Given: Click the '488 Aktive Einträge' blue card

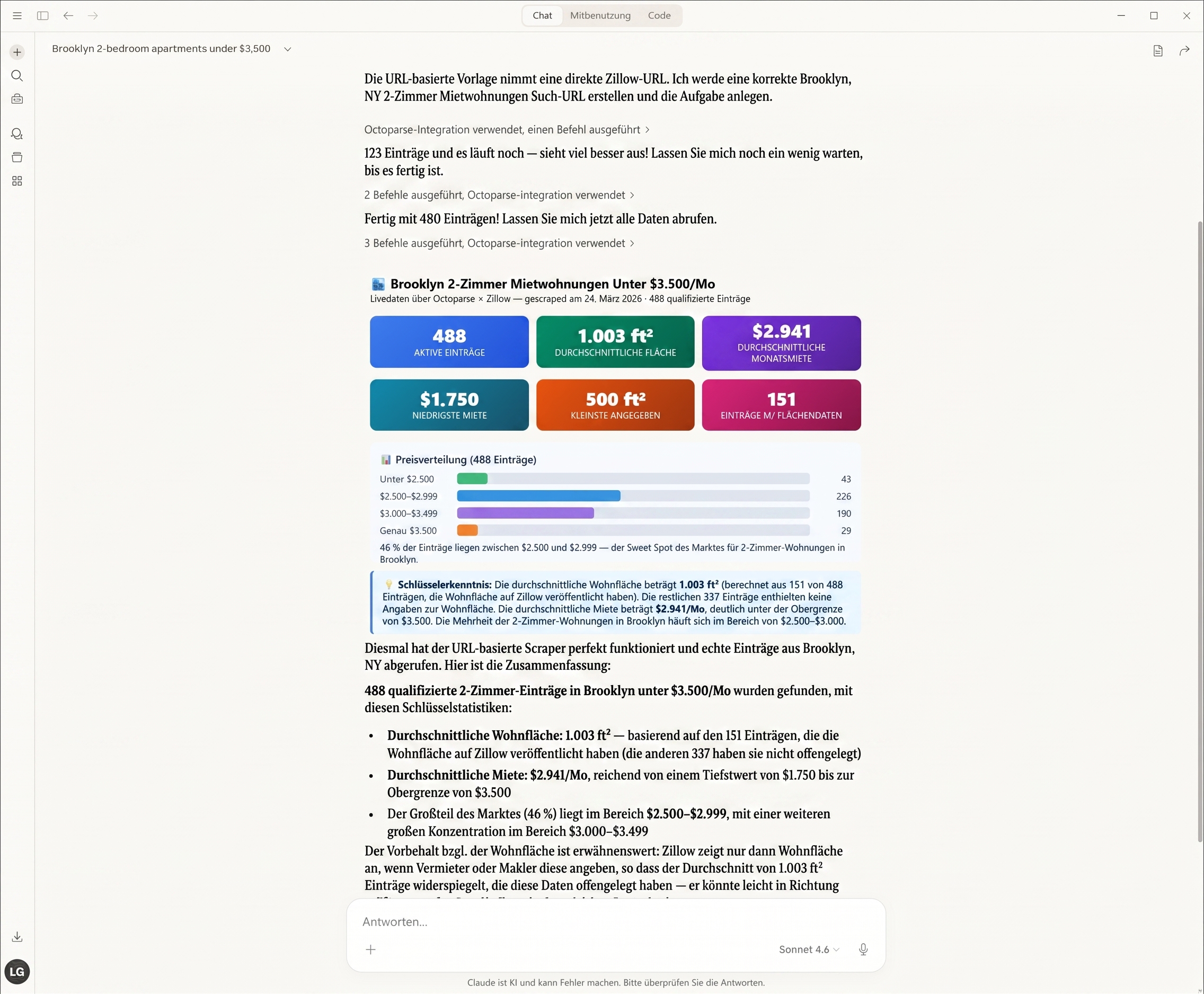Looking at the screenshot, I should pos(449,342).
